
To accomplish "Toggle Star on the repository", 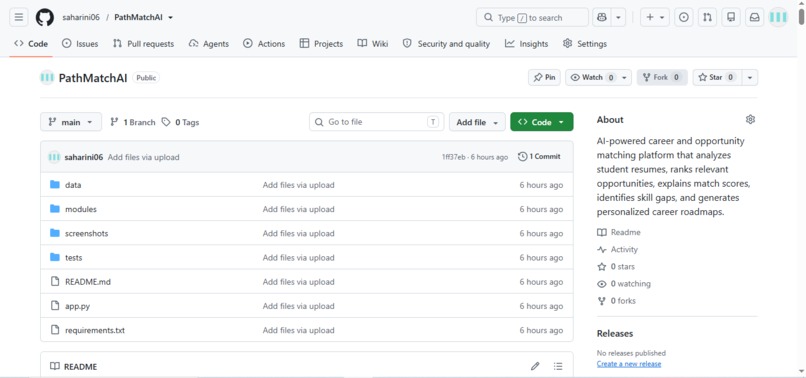I will [x=717, y=78].
